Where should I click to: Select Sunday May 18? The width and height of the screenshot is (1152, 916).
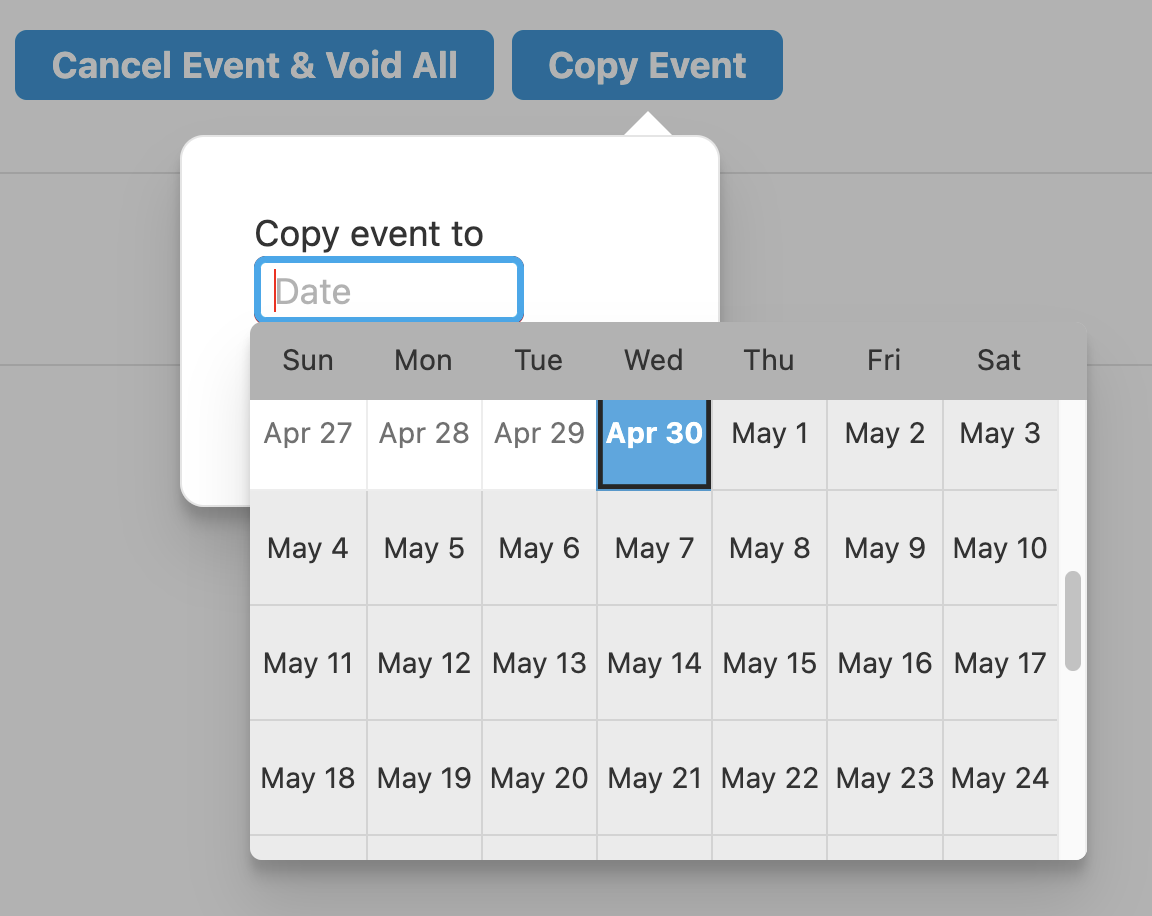pos(308,778)
